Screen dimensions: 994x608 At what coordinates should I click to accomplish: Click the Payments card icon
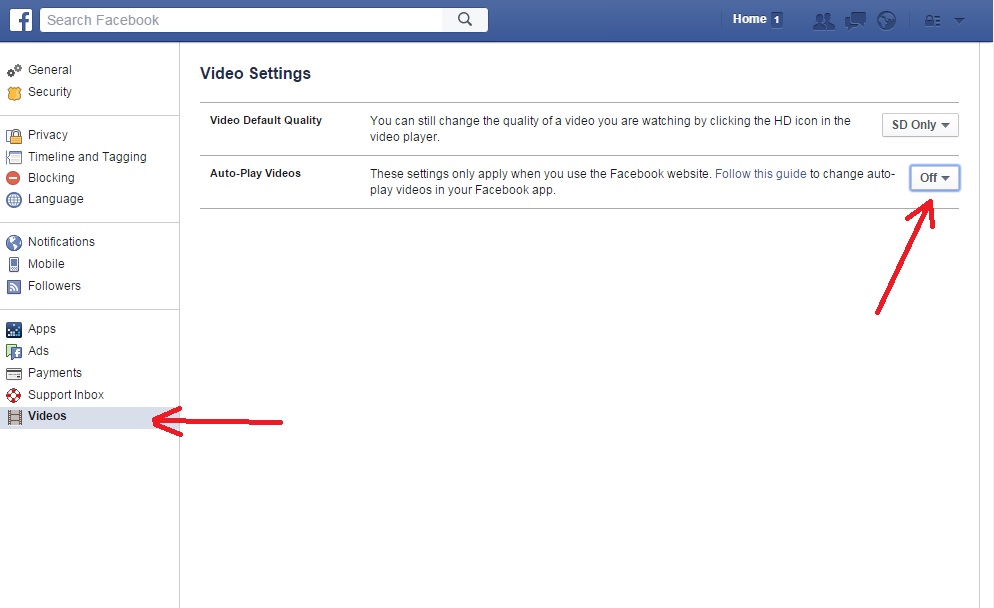(13, 373)
